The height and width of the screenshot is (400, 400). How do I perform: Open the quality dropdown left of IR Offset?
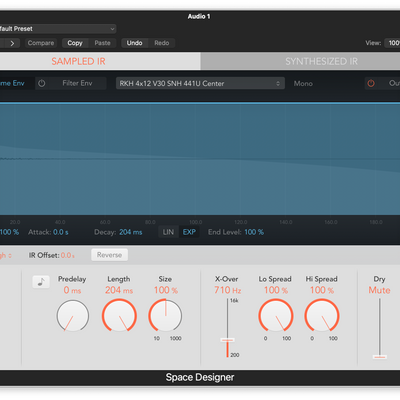pyautogui.click(x=6, y=255)
